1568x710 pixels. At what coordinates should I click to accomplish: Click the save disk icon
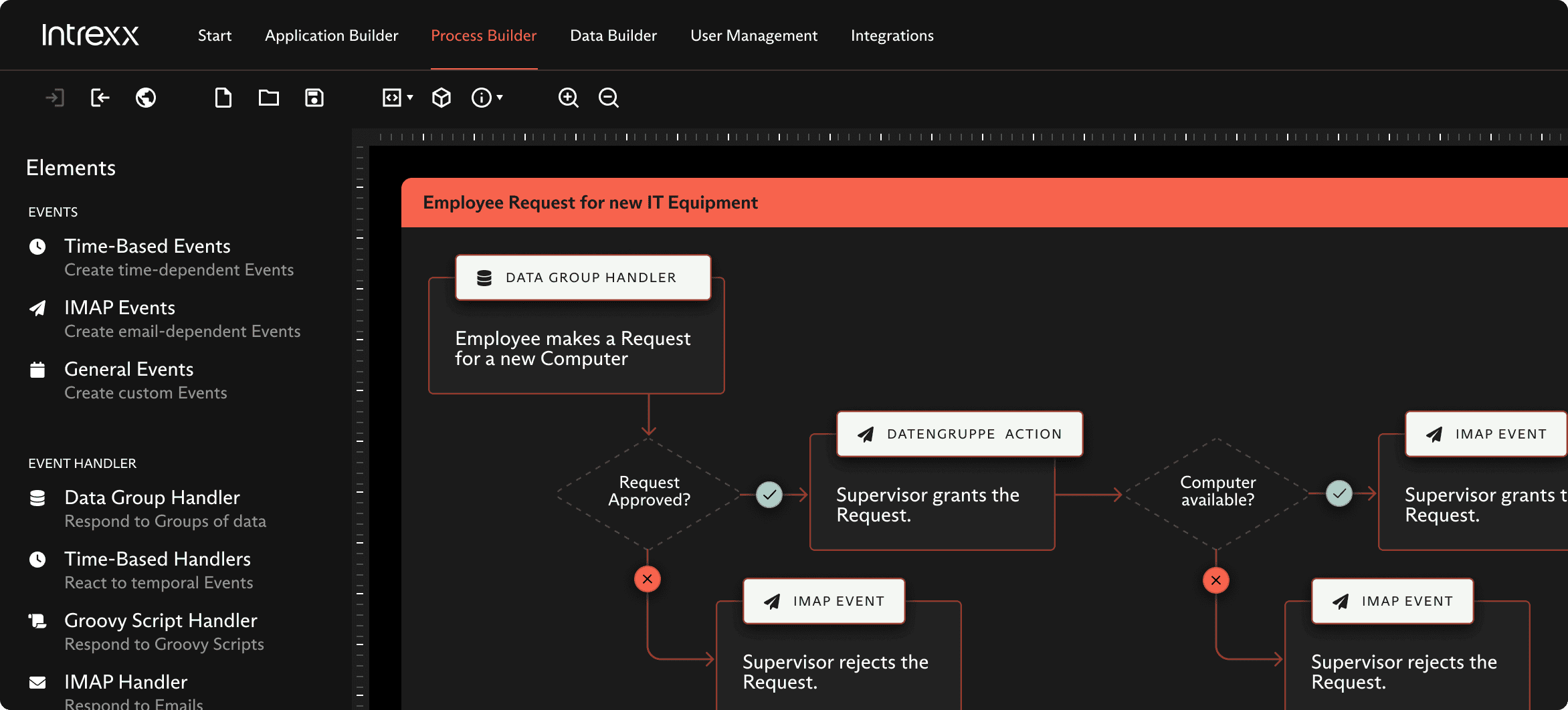314,98
